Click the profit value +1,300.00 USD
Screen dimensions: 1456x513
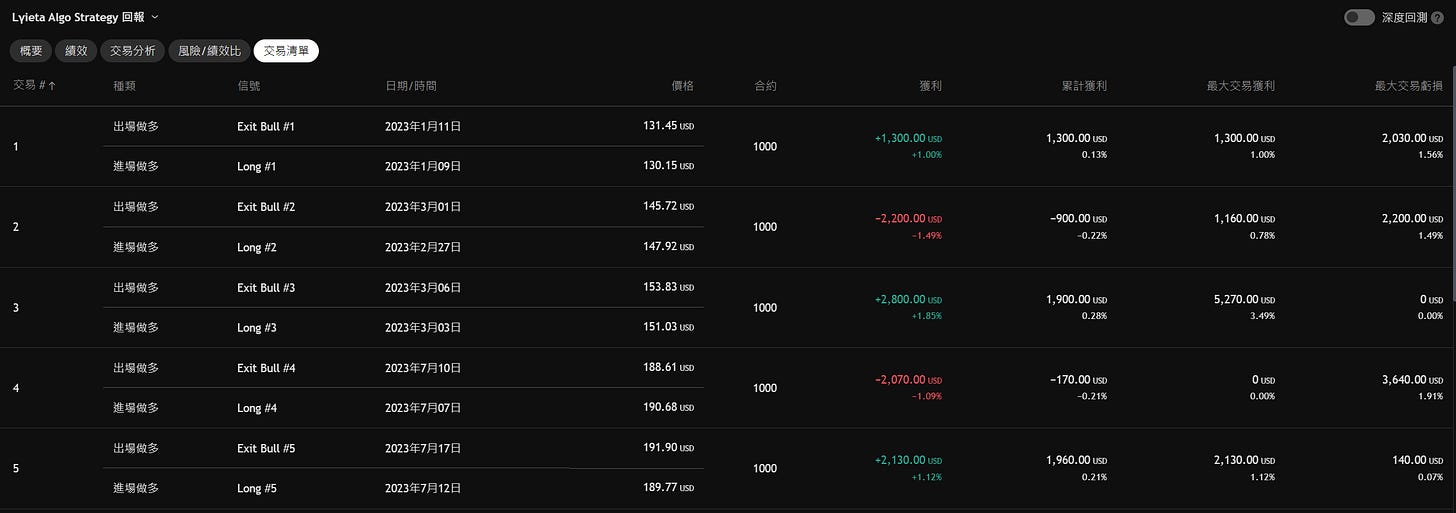[908, 138]
